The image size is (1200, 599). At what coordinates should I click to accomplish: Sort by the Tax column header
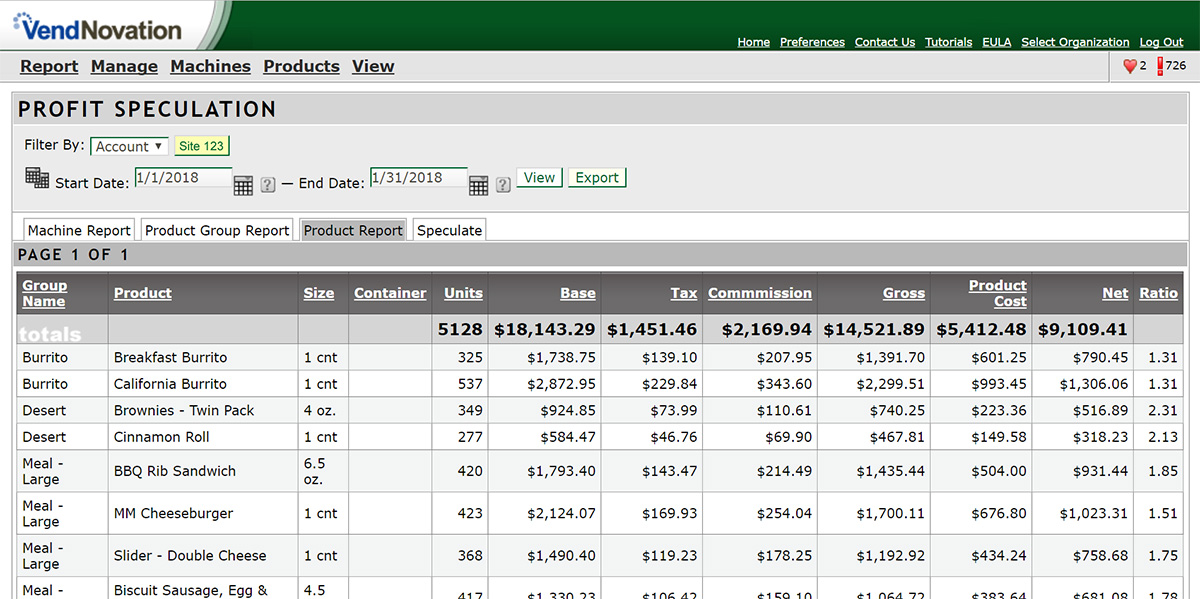[684, 293]
